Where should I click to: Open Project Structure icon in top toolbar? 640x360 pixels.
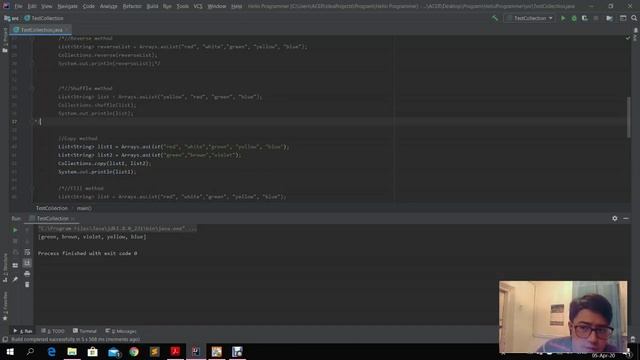click(x=609, y=18)
